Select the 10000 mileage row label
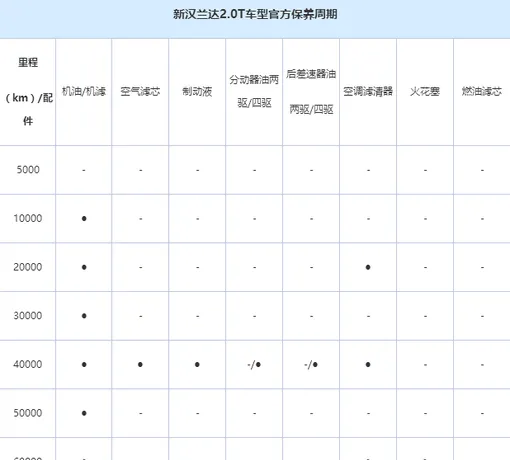The width and height of the screenshot is (510, 460). tap(28, 218)
